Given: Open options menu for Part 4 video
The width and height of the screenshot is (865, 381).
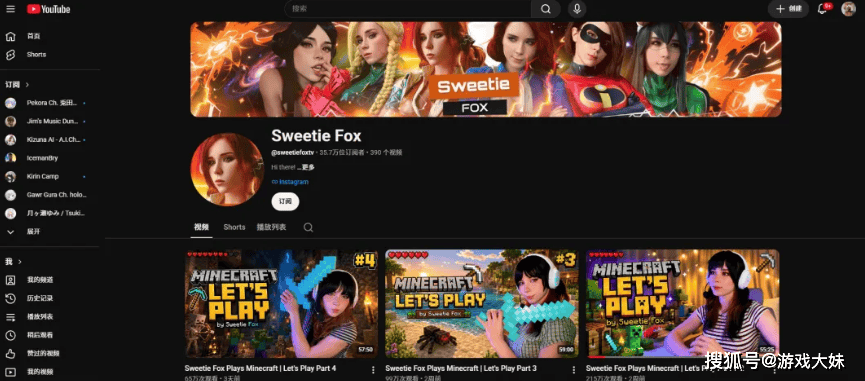Looking at the screenshot, I should click(373, 369).
